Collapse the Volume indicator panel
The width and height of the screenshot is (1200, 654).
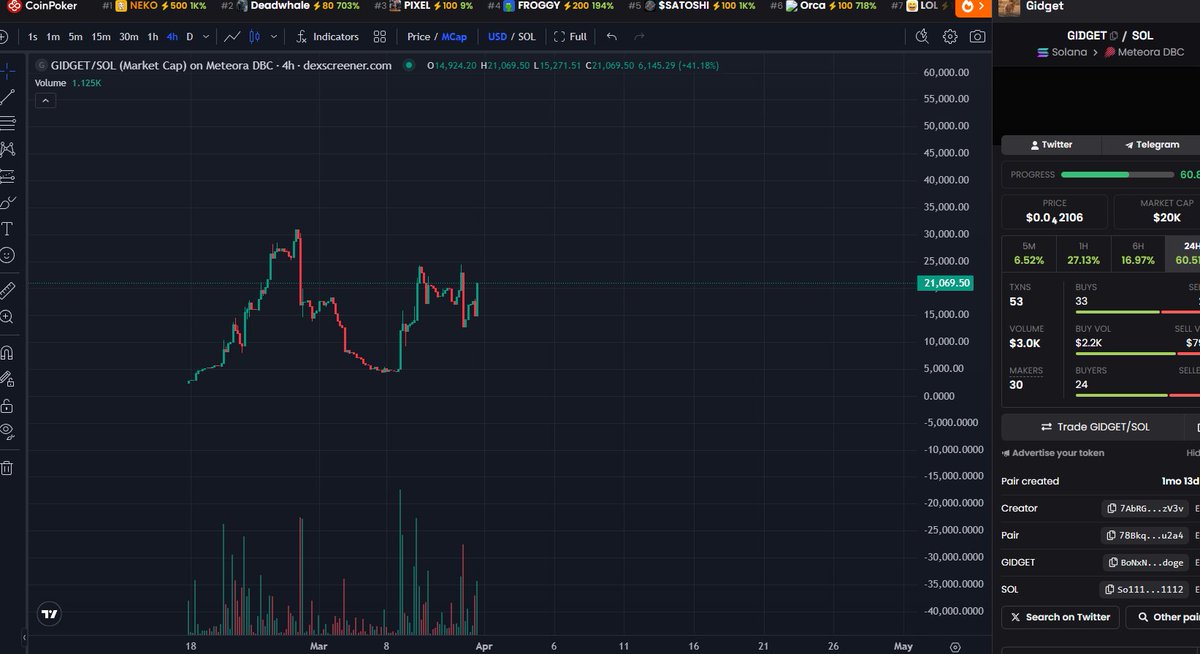[45, 100]
